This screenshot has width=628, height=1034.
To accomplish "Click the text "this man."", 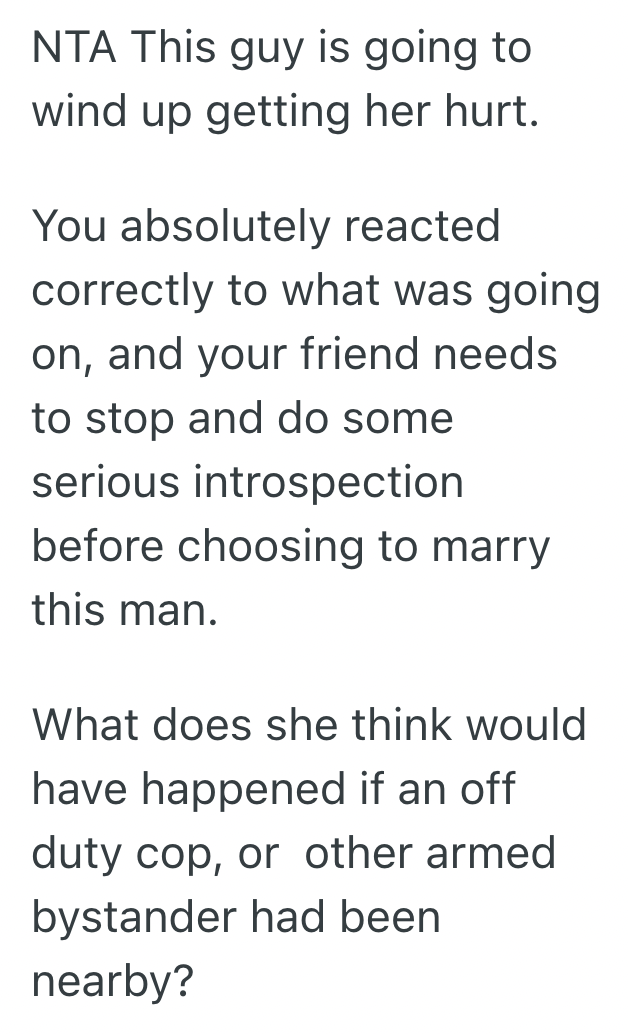I will (x=125, y=610).
